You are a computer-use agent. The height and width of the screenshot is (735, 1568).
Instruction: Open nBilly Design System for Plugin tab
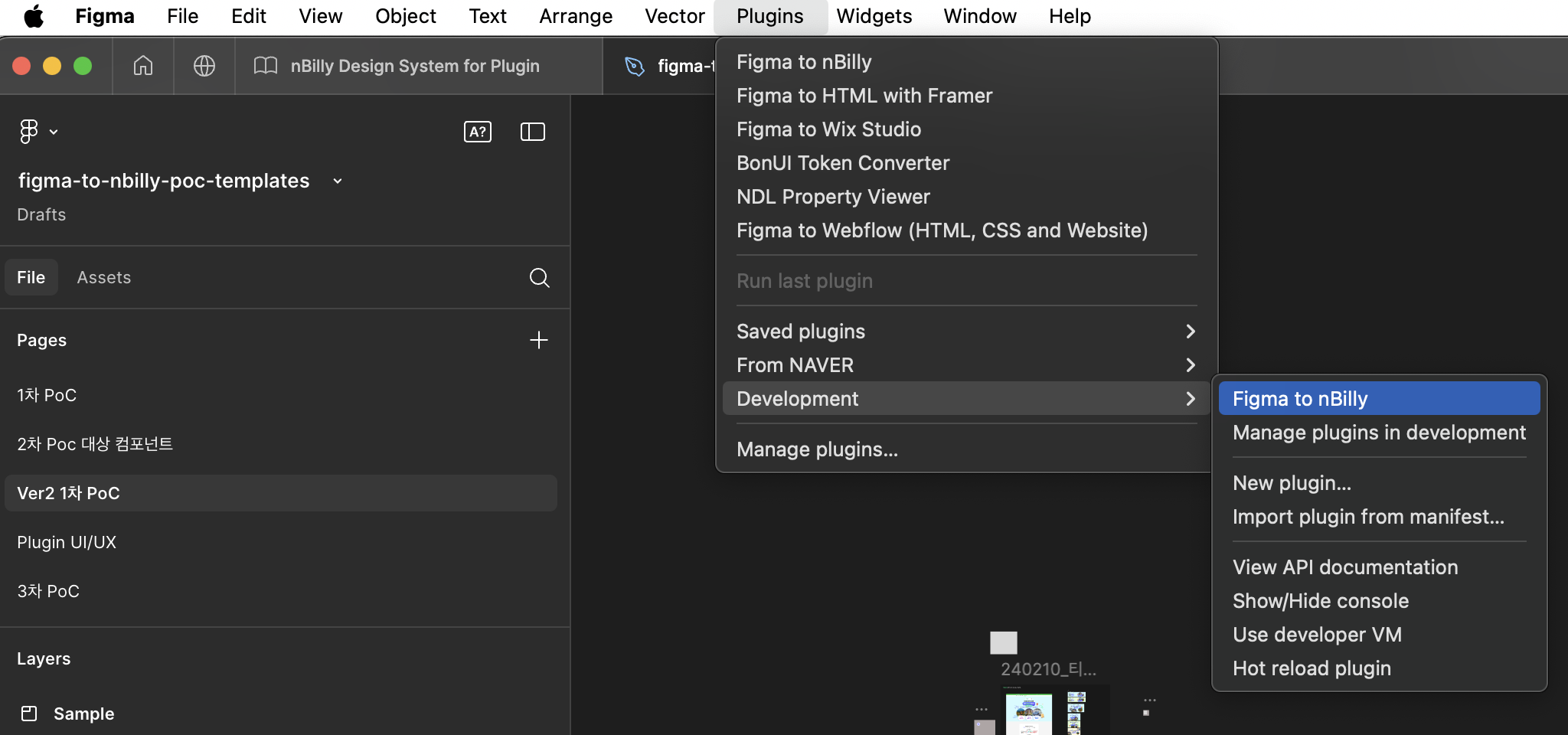tap(414, 66)
